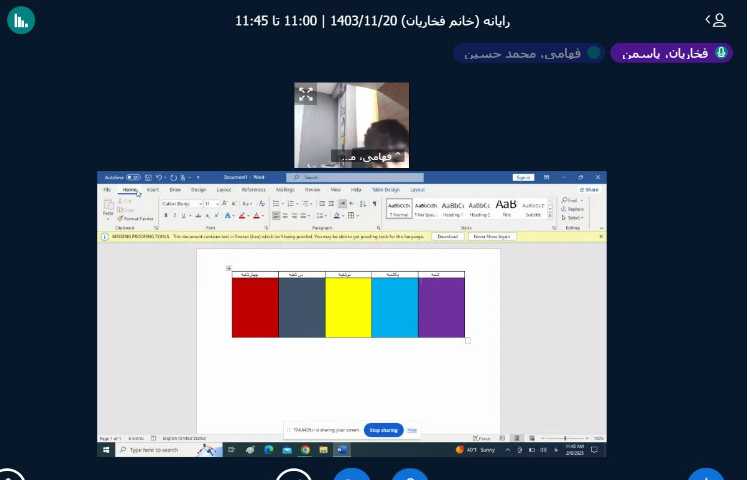Apply the text highlight color

pos(242,216)
